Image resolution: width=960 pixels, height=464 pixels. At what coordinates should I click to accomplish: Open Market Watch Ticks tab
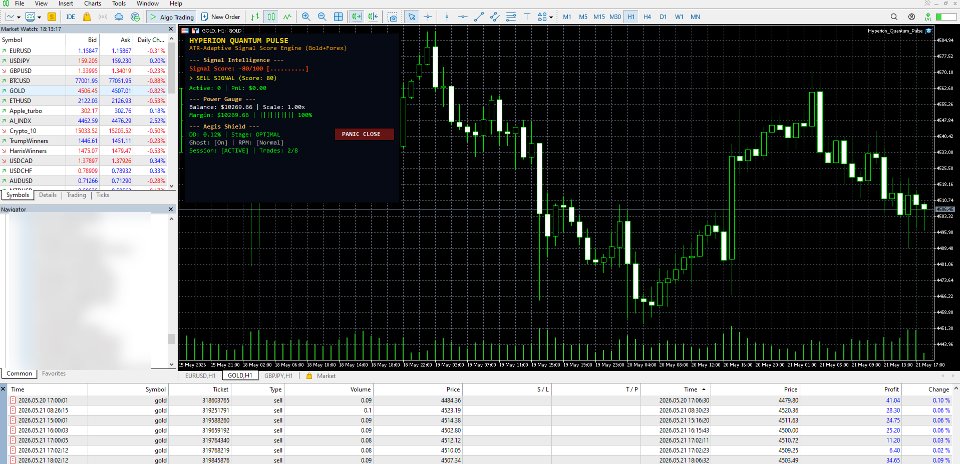(102, 195)
